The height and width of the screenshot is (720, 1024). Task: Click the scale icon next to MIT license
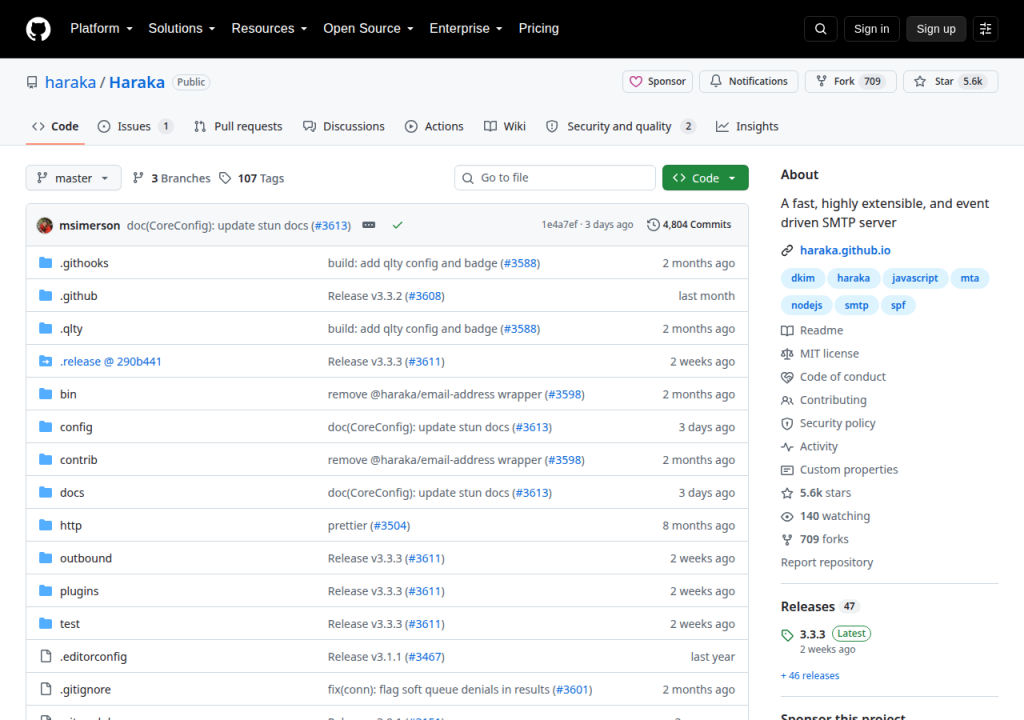click(x=787, y=353)
